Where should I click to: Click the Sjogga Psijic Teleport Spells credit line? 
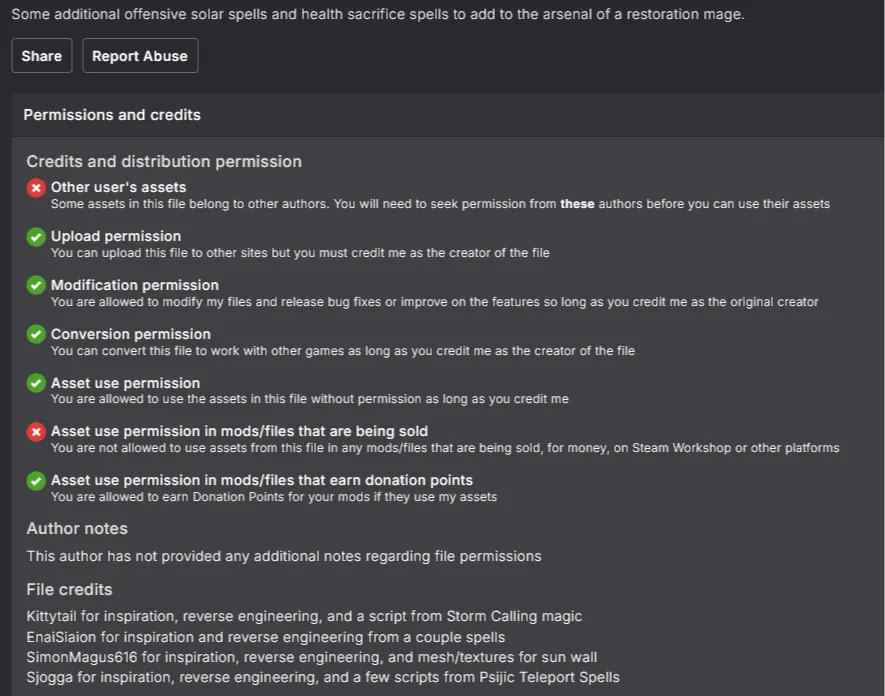[x=323, y=677]
